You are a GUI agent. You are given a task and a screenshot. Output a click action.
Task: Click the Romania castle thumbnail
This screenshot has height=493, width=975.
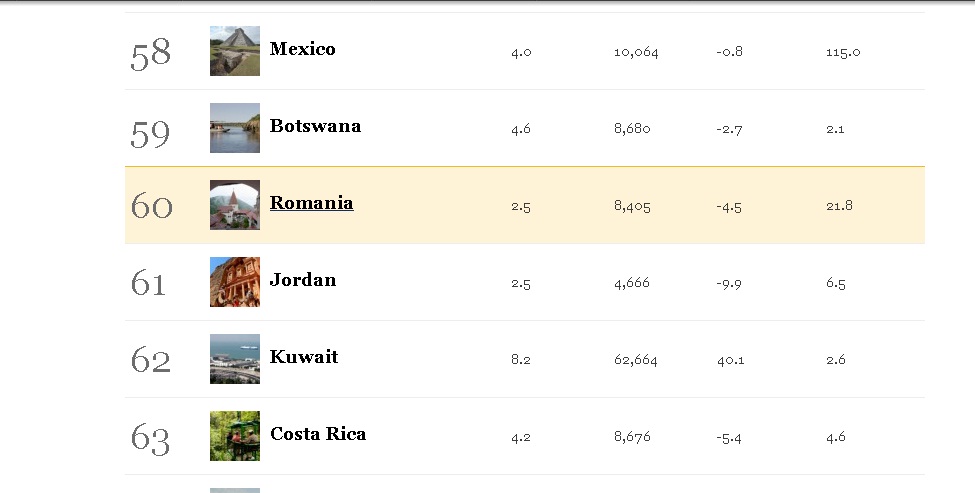coord(235,205)
